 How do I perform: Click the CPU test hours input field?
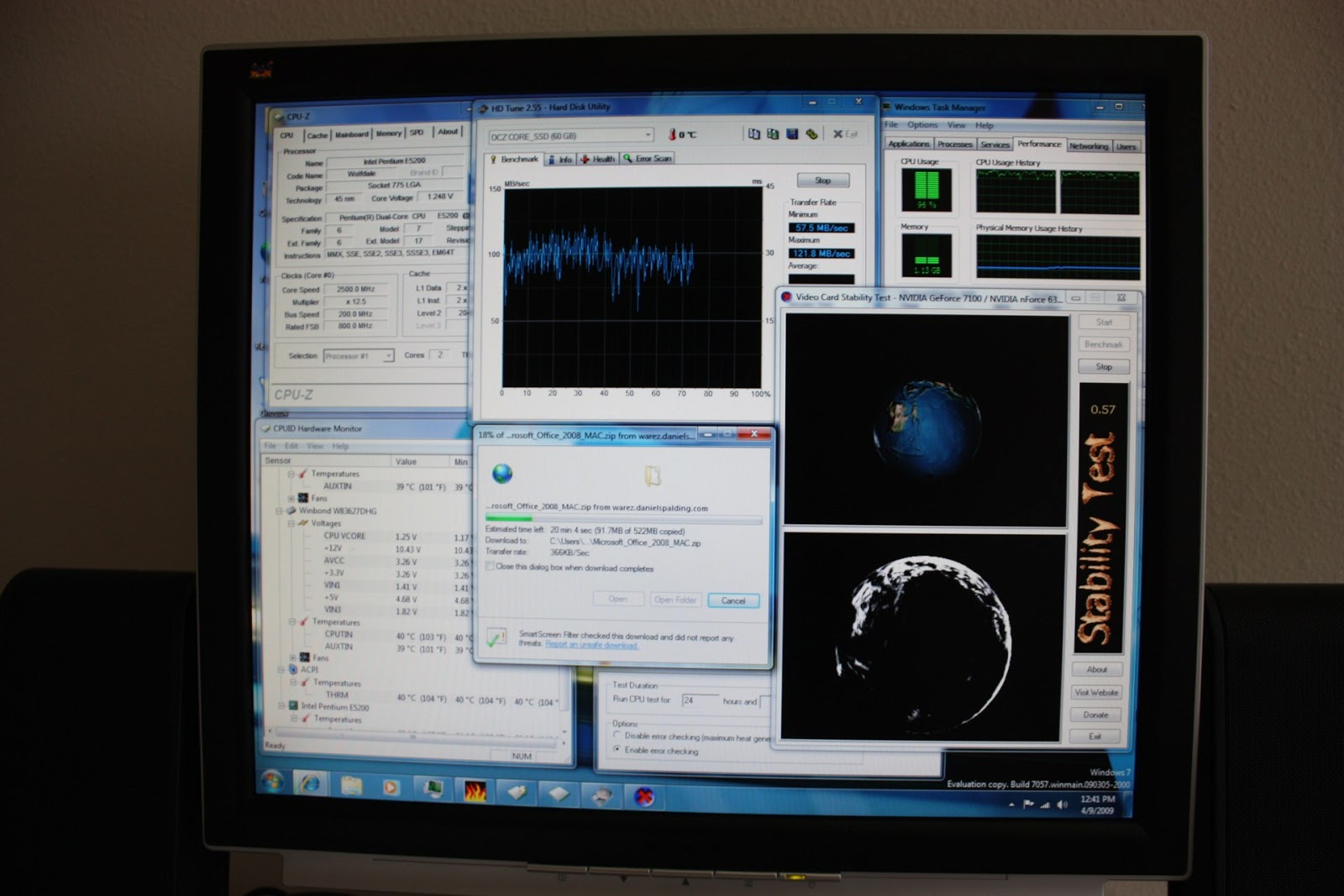699,700
